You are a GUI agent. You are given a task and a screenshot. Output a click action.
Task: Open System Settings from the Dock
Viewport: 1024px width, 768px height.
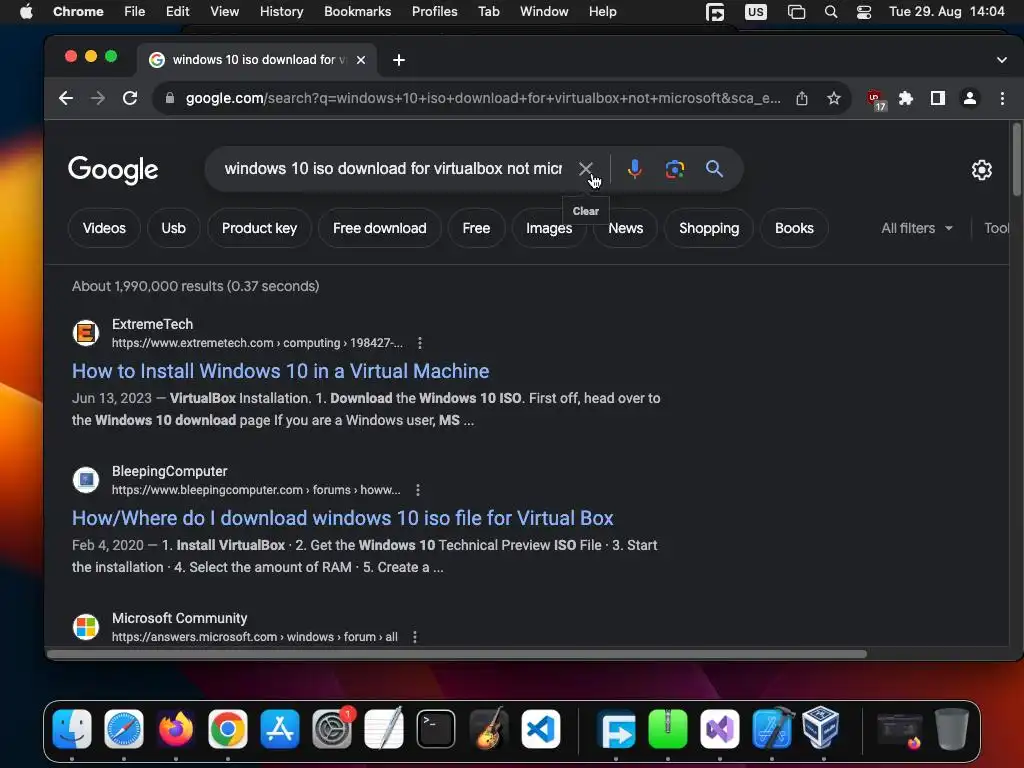pos(332,729)
